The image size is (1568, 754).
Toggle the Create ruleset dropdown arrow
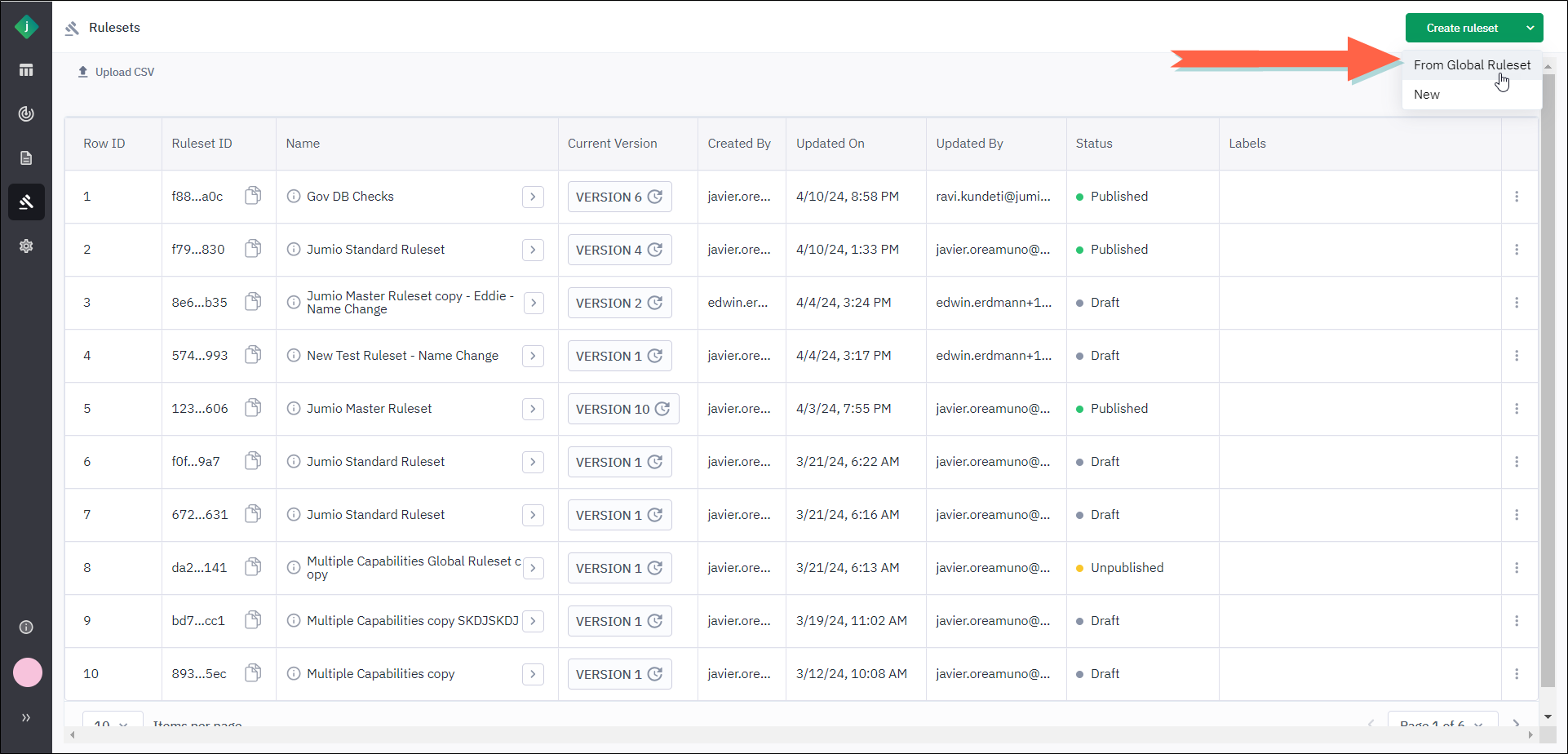click(1530, 28)
